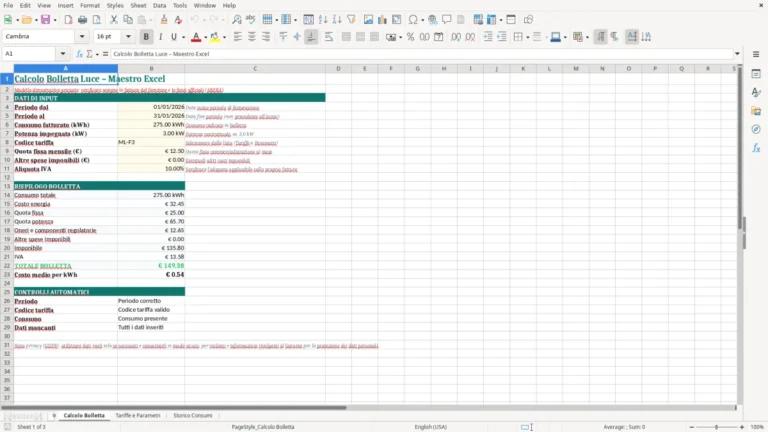768x432 pixels.
Task: Increase the cell indent
Action: click(487, 37)
